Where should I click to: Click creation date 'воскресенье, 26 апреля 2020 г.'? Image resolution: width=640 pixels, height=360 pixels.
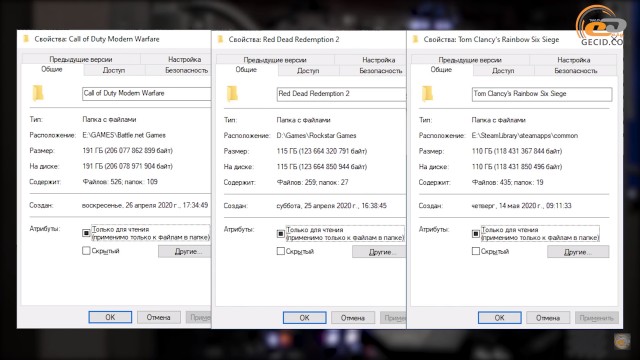(131, 205)
